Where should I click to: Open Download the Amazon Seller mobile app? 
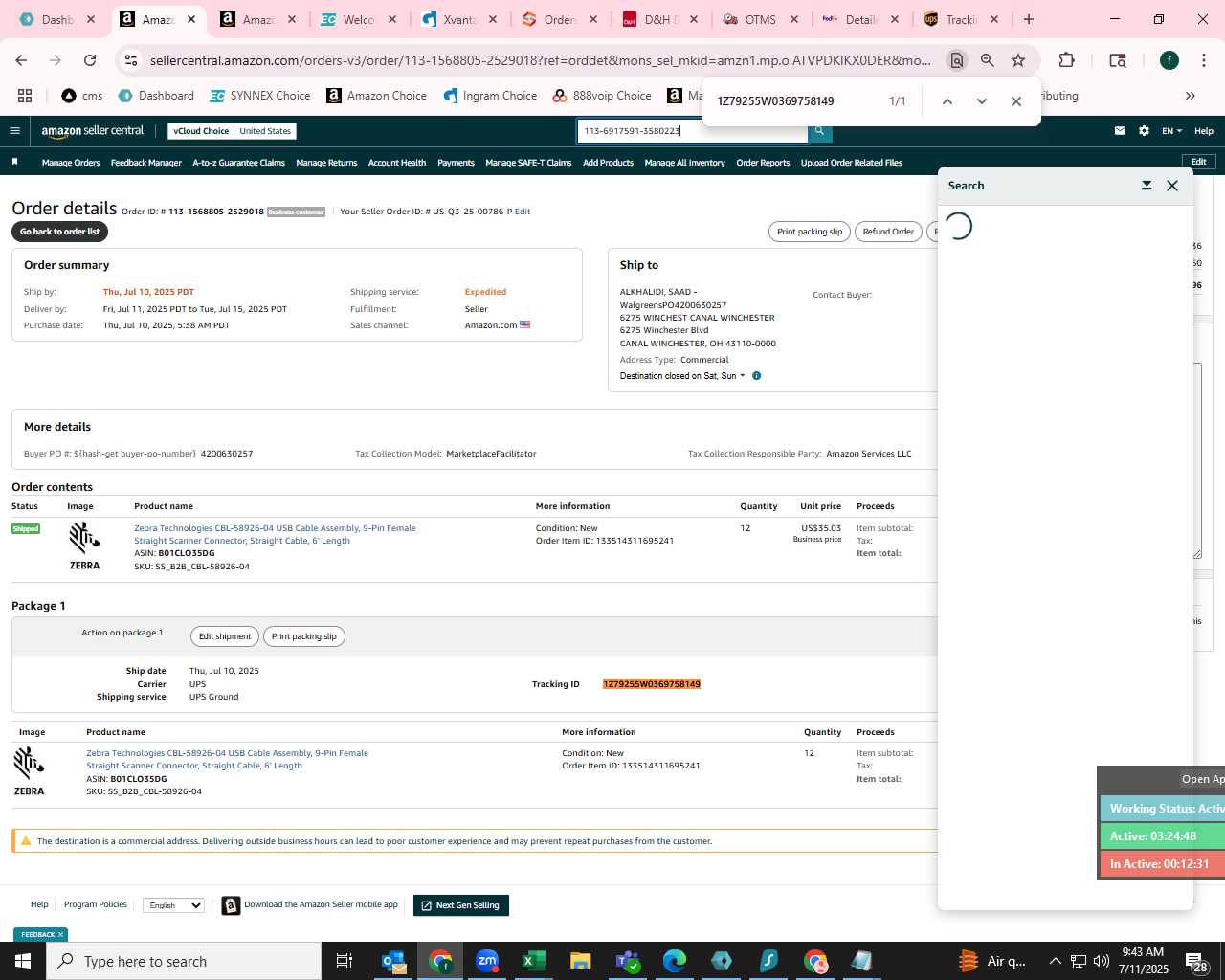point(310,905)
